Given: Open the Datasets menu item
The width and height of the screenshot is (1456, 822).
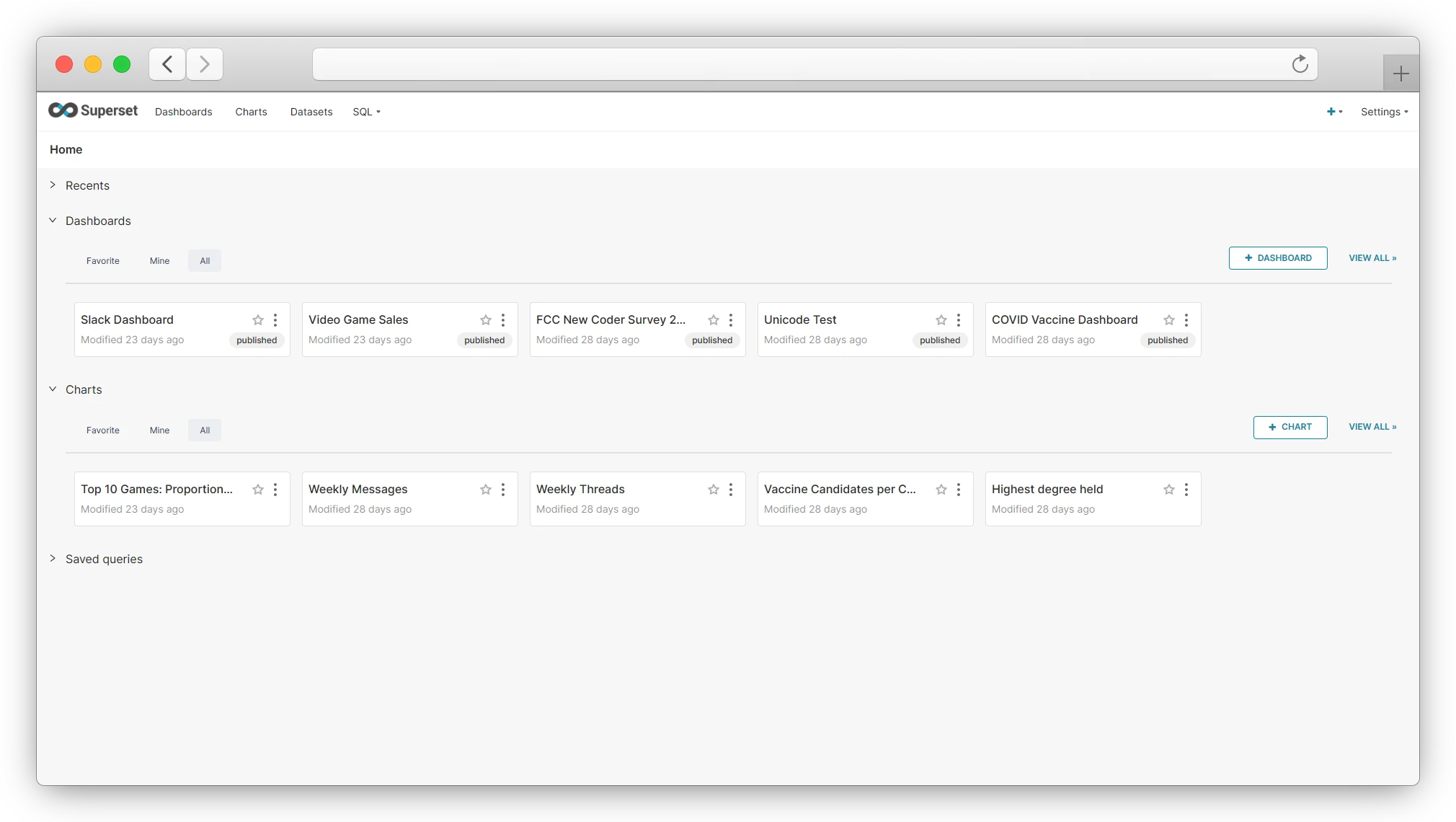Looking at the screenshot, I should coord(311,112).
